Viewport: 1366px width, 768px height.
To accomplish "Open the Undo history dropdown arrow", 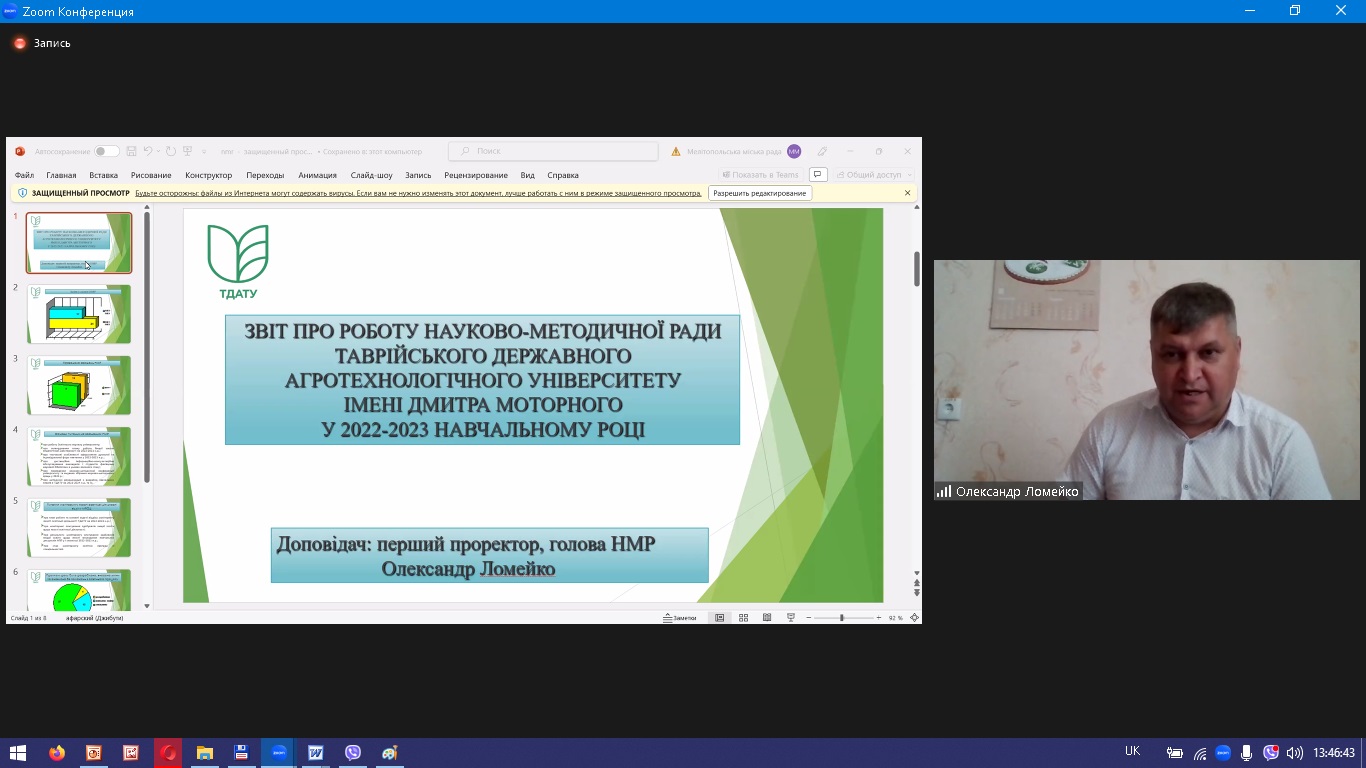I will click(x=158, y=152).
